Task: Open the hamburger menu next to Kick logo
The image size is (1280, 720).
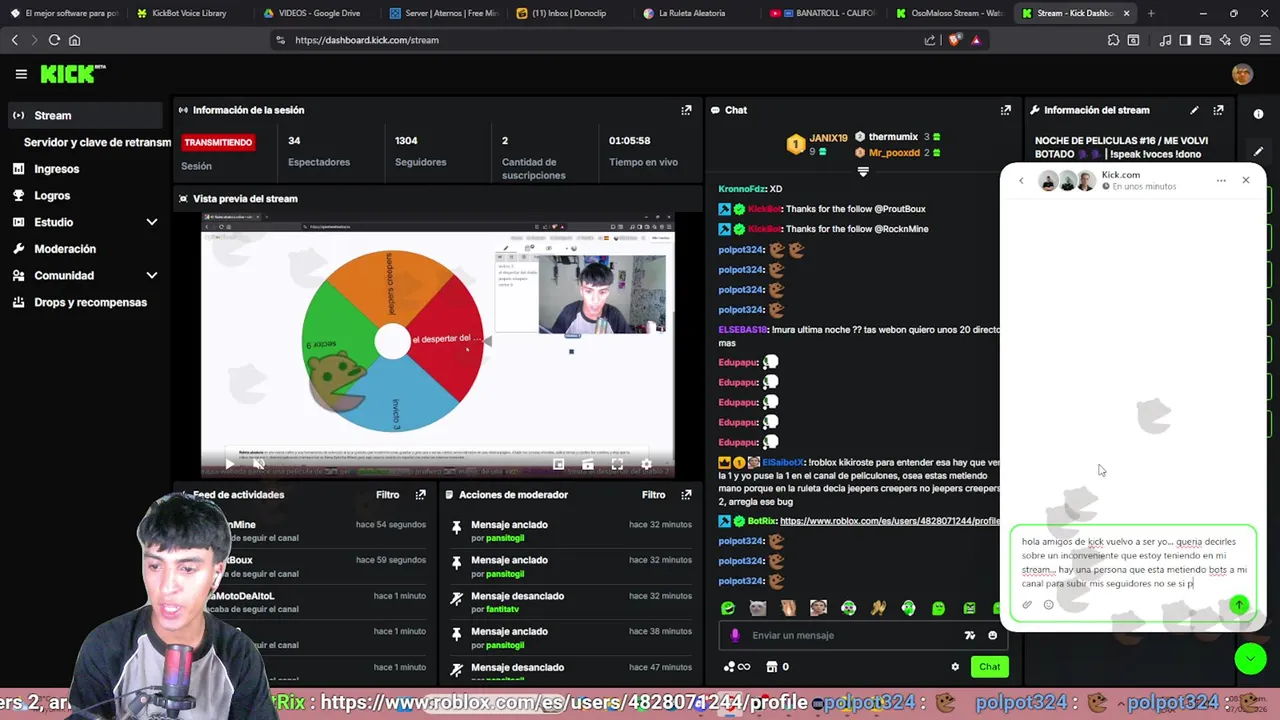Action: (x=21, y=74)
